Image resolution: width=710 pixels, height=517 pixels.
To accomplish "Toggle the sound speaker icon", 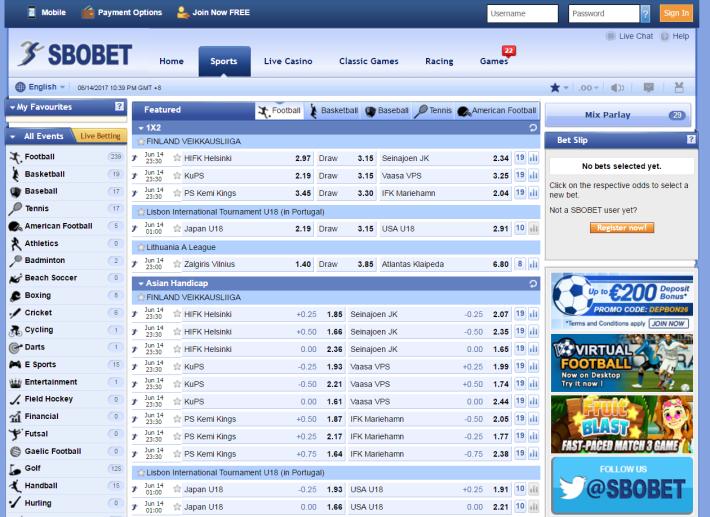I will point(617,88).
